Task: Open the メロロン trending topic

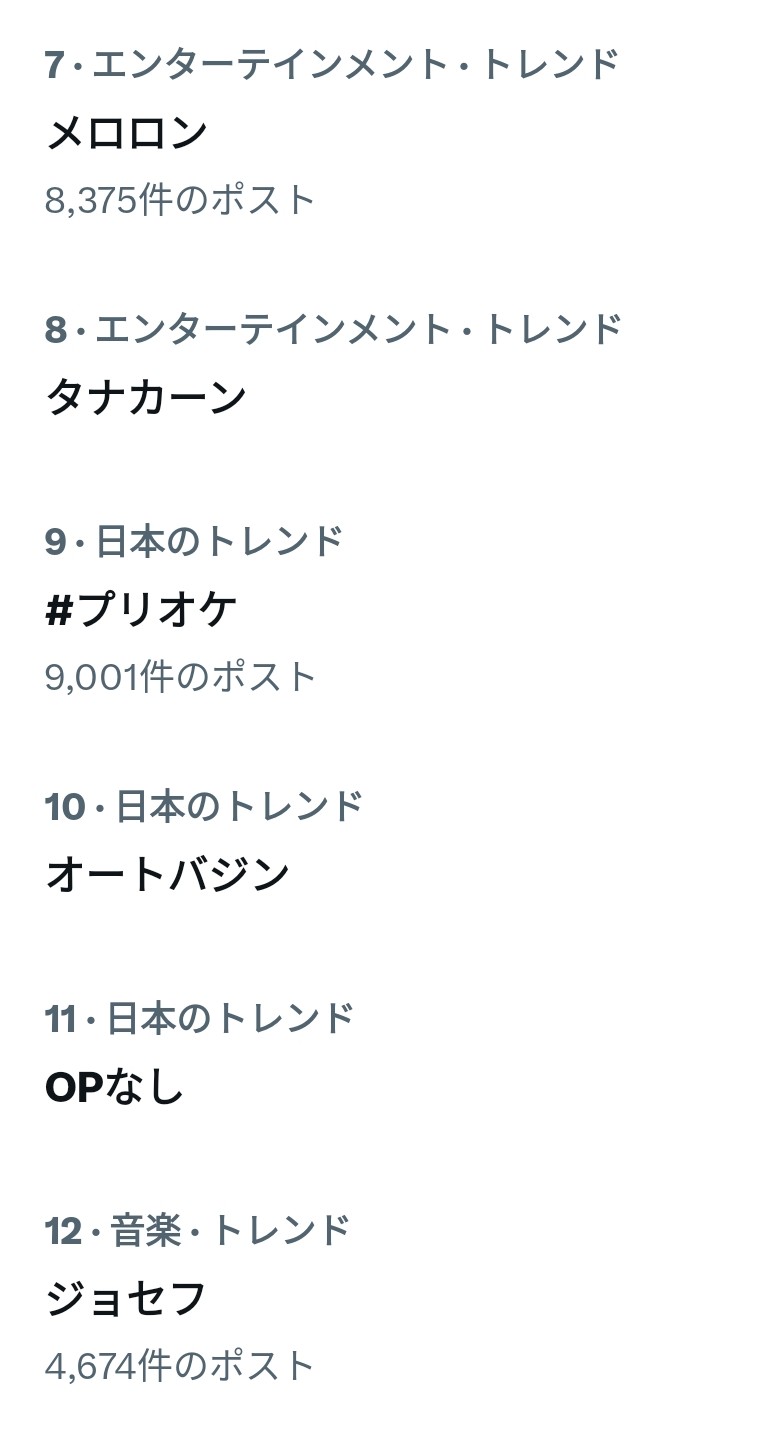Action: [x=127, y=133]
